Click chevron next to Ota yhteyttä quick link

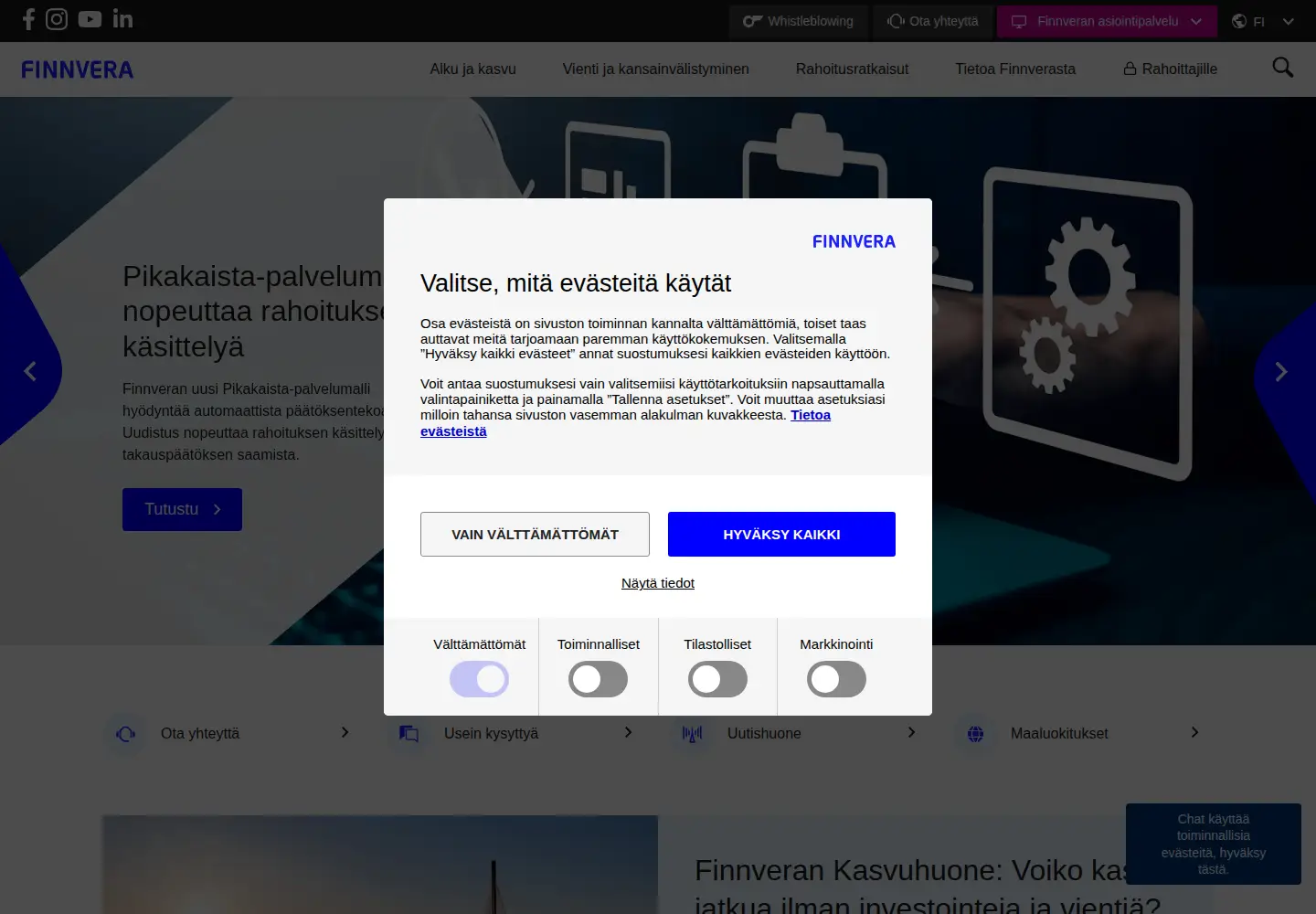click(x=345, y=732)
